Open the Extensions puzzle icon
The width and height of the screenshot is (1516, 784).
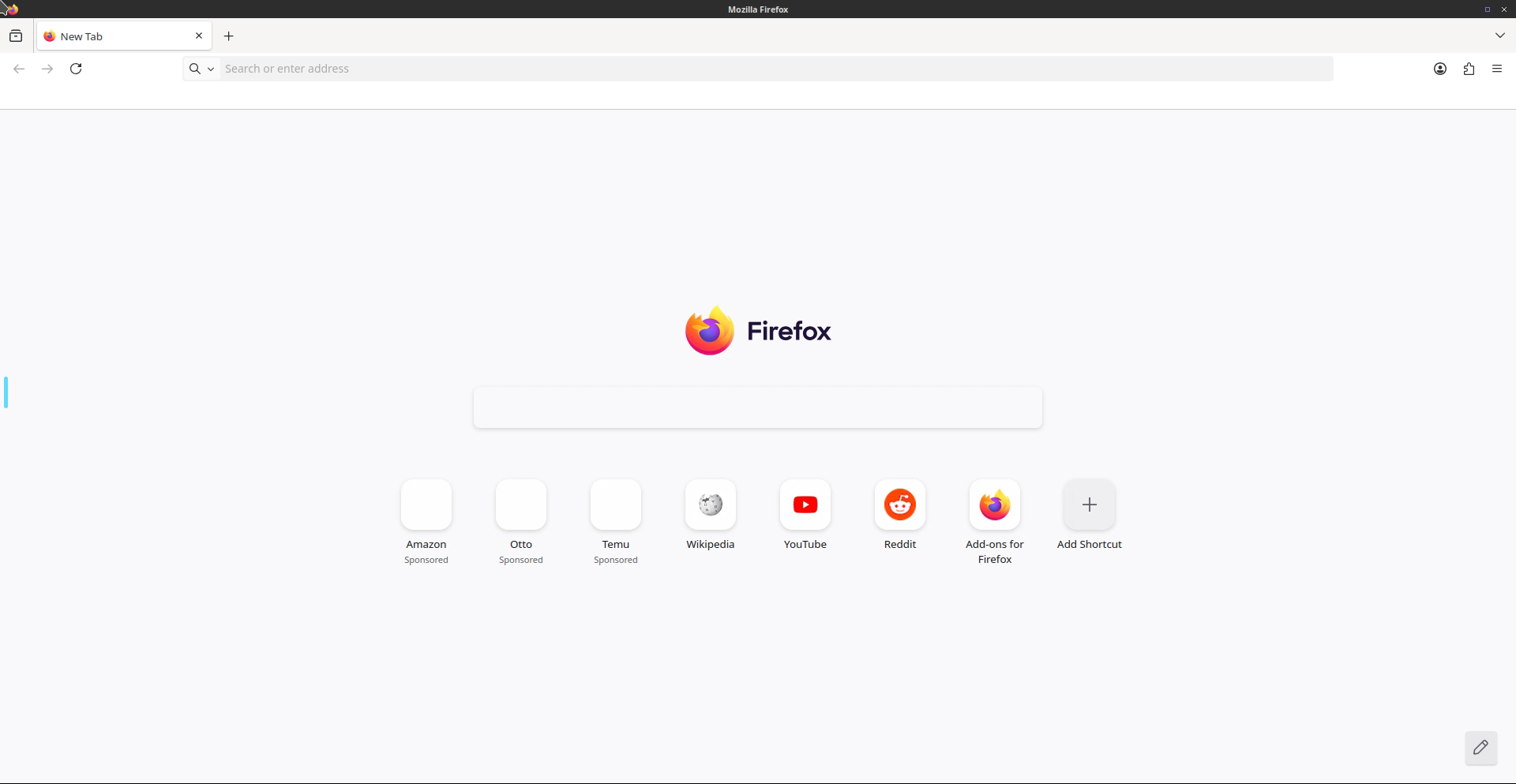coord(1469,69)
